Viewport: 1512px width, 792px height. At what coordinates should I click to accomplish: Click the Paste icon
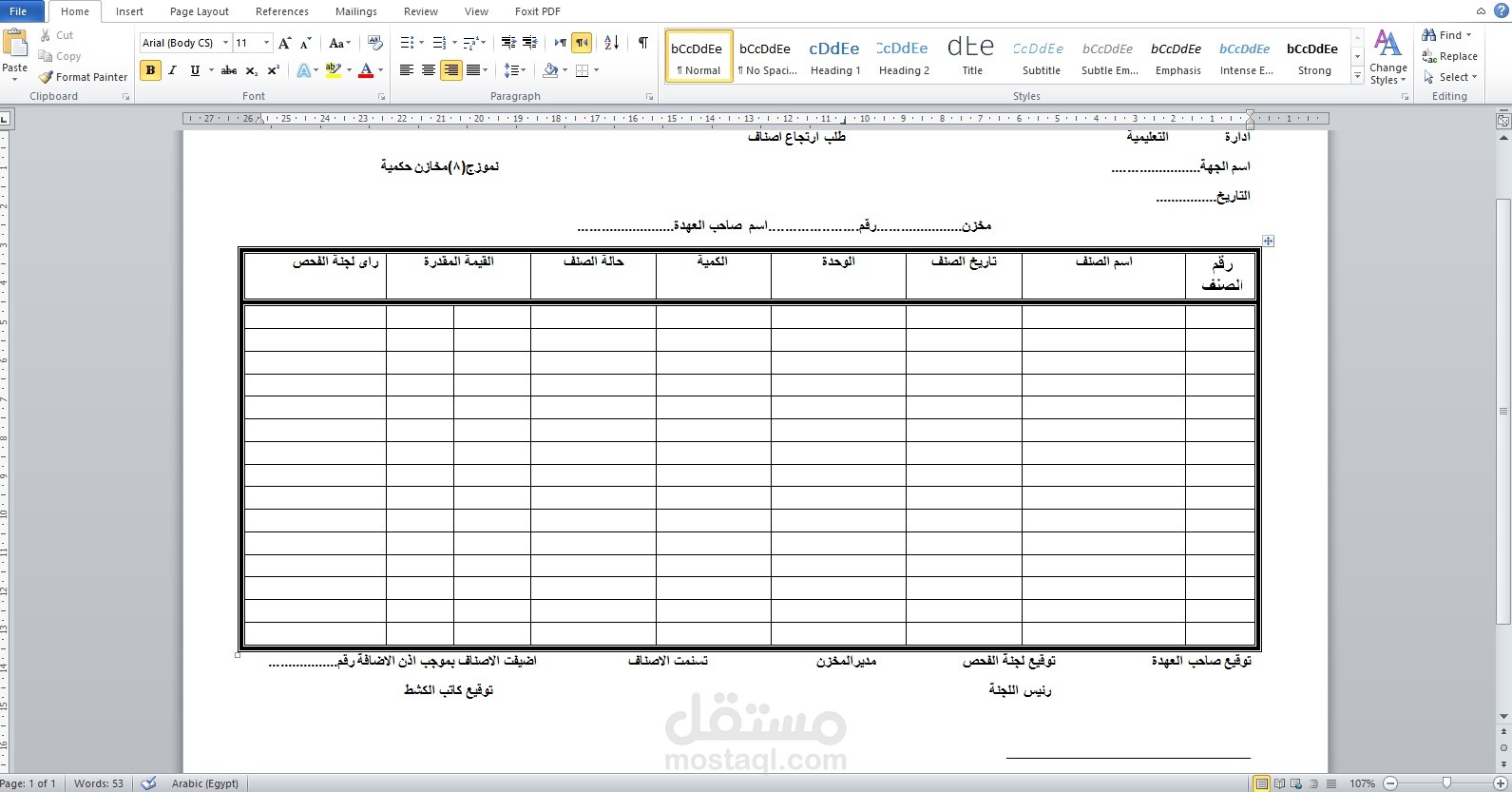(15, 44)
